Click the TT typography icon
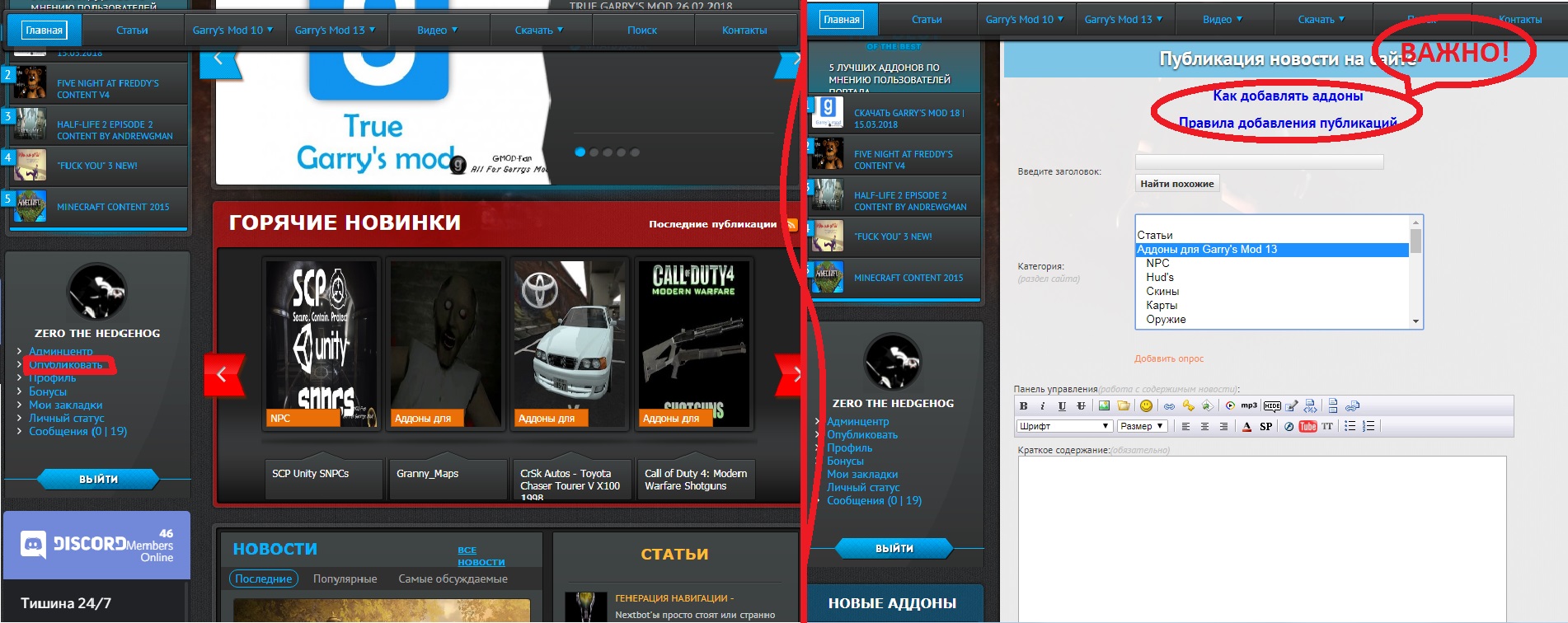1568x623 pixels. pos(1327,426)
